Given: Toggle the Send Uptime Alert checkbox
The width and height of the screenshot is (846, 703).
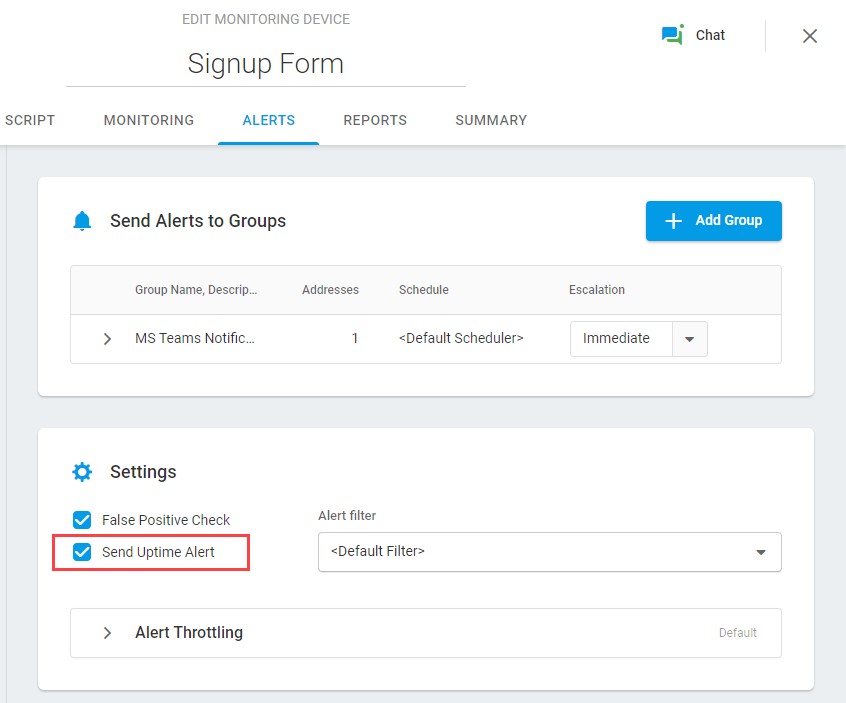Looking at the screenshot, I should tap(82, 552).
